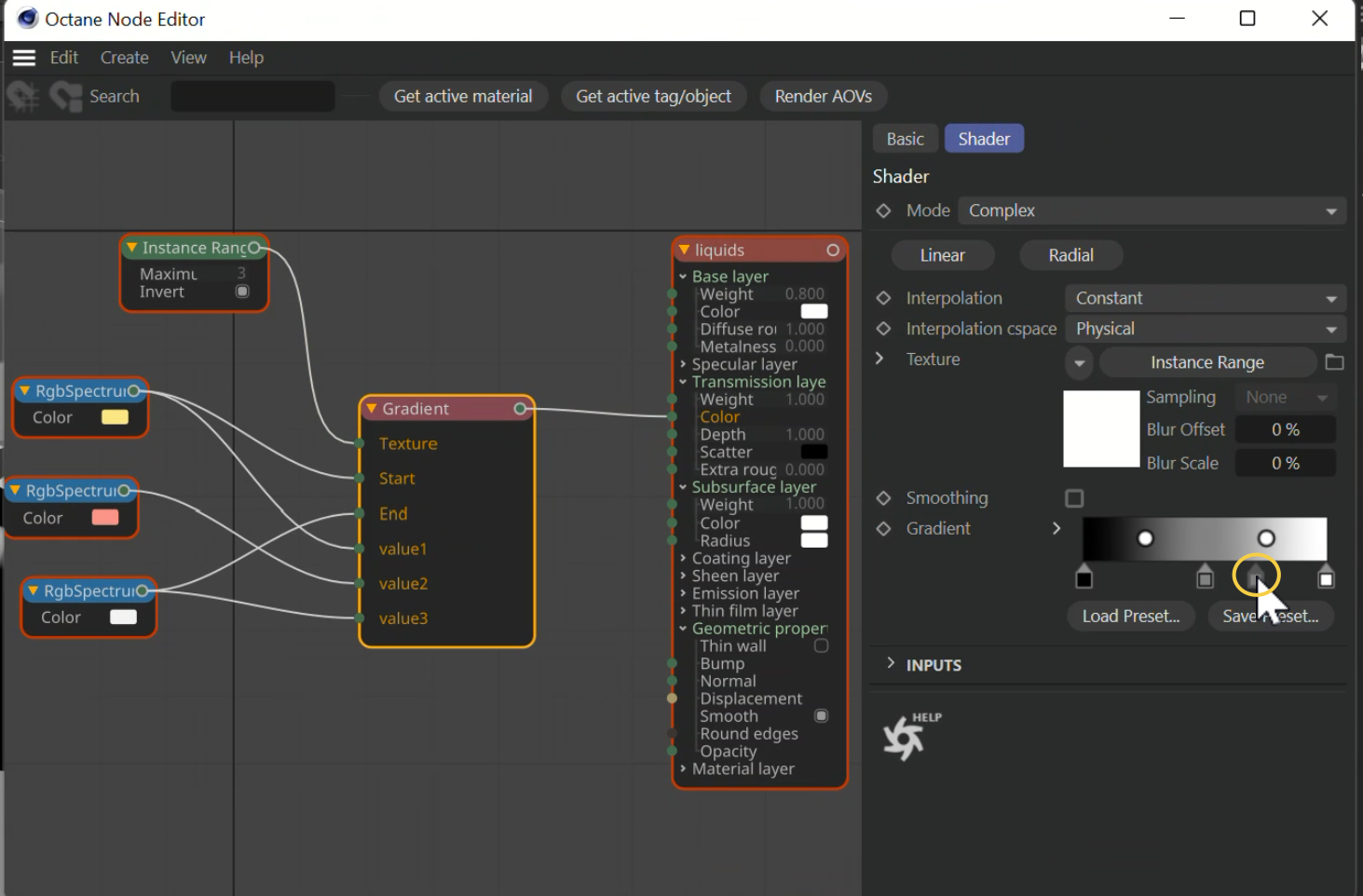
Task: Open the View menu
Action: tap(188, 58)
